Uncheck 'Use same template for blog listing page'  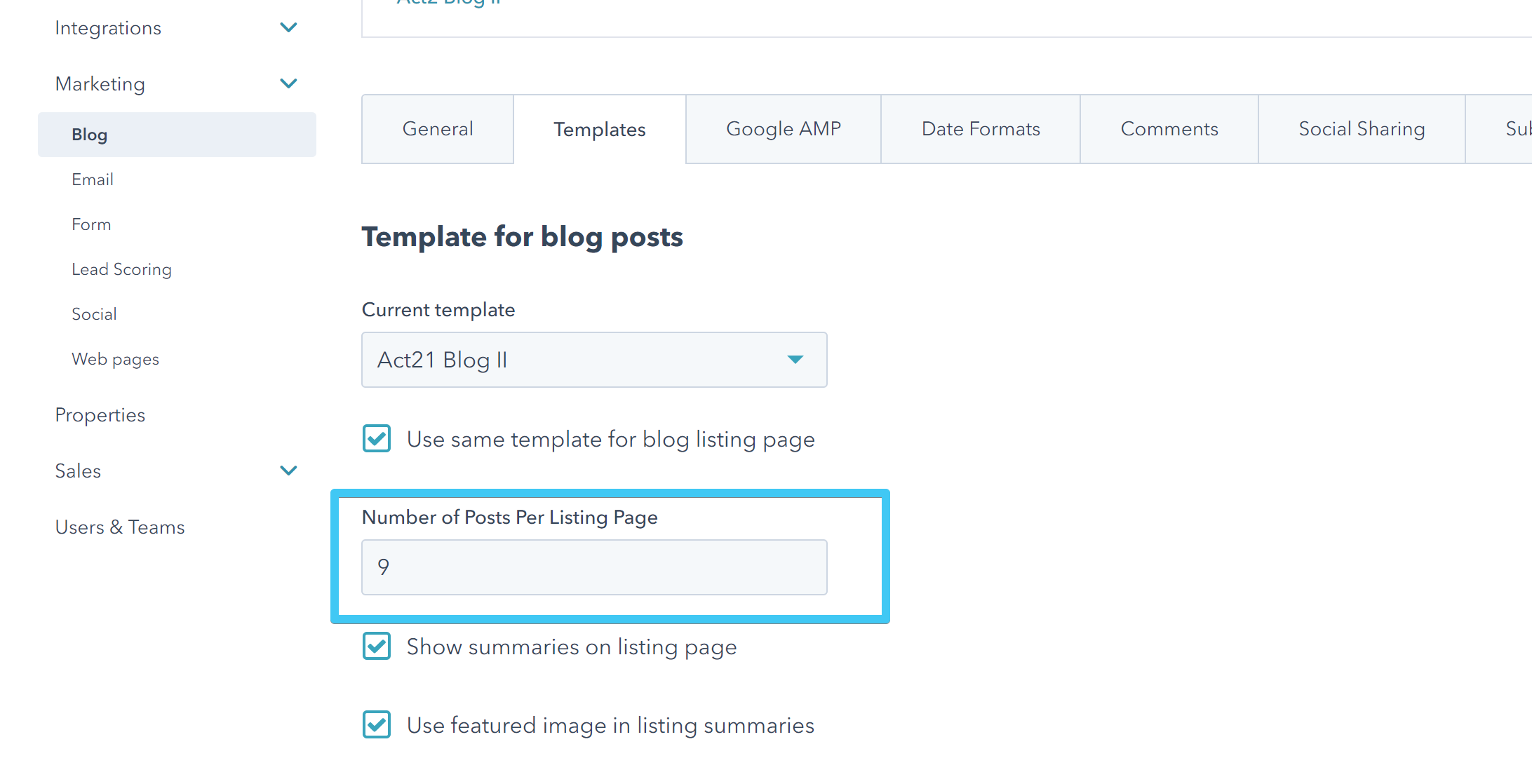coord(376,438)
